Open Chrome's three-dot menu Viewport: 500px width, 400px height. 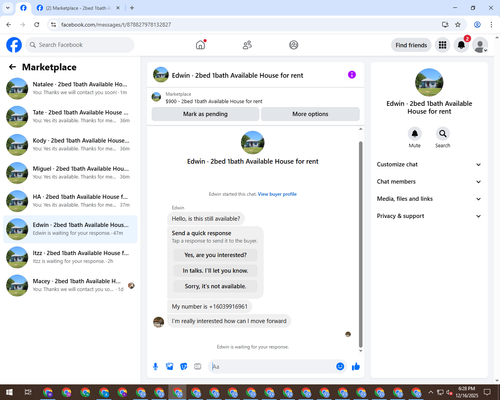[491, 24]
